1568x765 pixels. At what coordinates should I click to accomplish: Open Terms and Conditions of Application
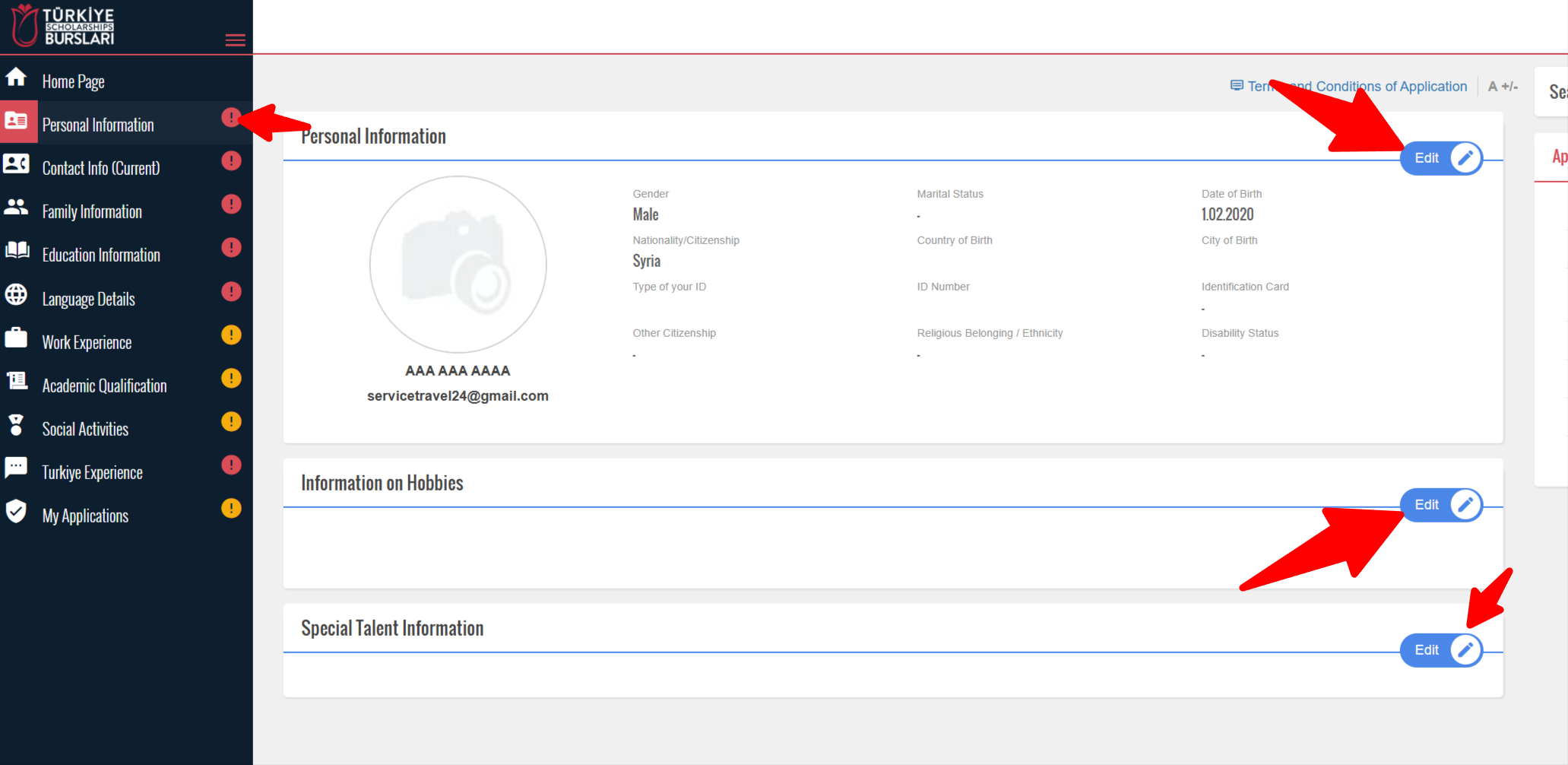1356,86
